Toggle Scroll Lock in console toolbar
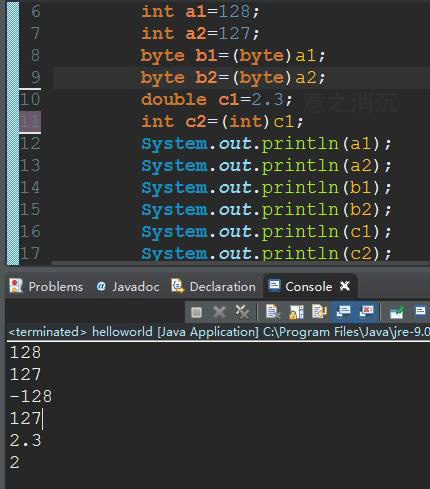 click(x=296, y=312)
